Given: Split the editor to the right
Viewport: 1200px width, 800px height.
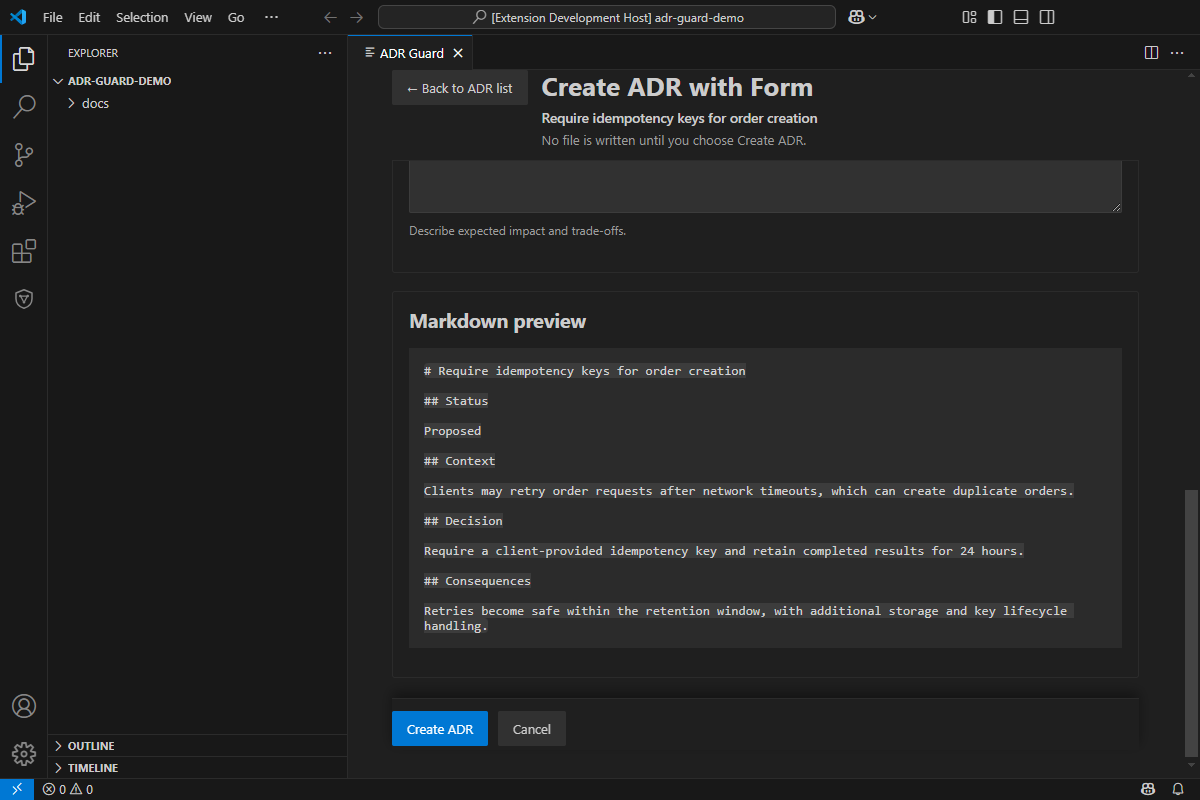Looking at the screenshot, I should (1151, 53).
